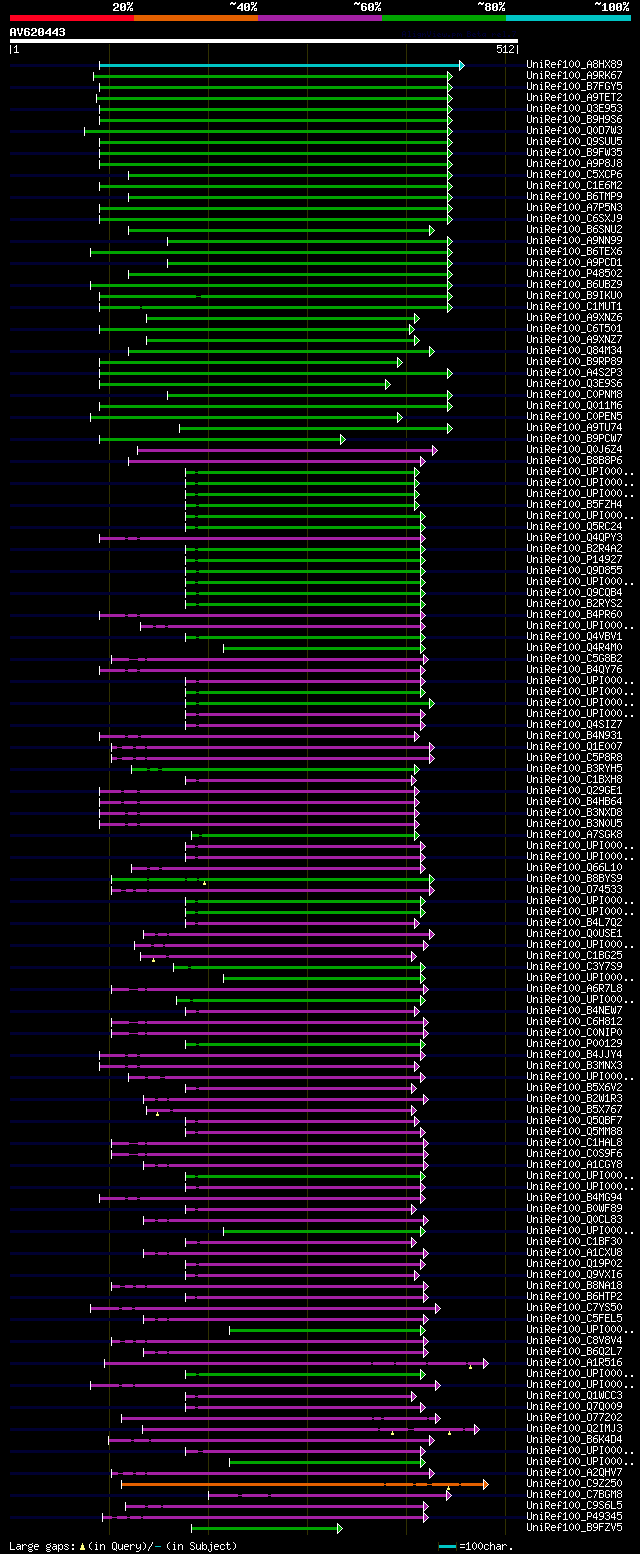Select the UniRef100_Q29GE1 entry
Image resolution: width=640 pixels, height=1554 pixels.
pyautogui.click(x=574, y=791)
